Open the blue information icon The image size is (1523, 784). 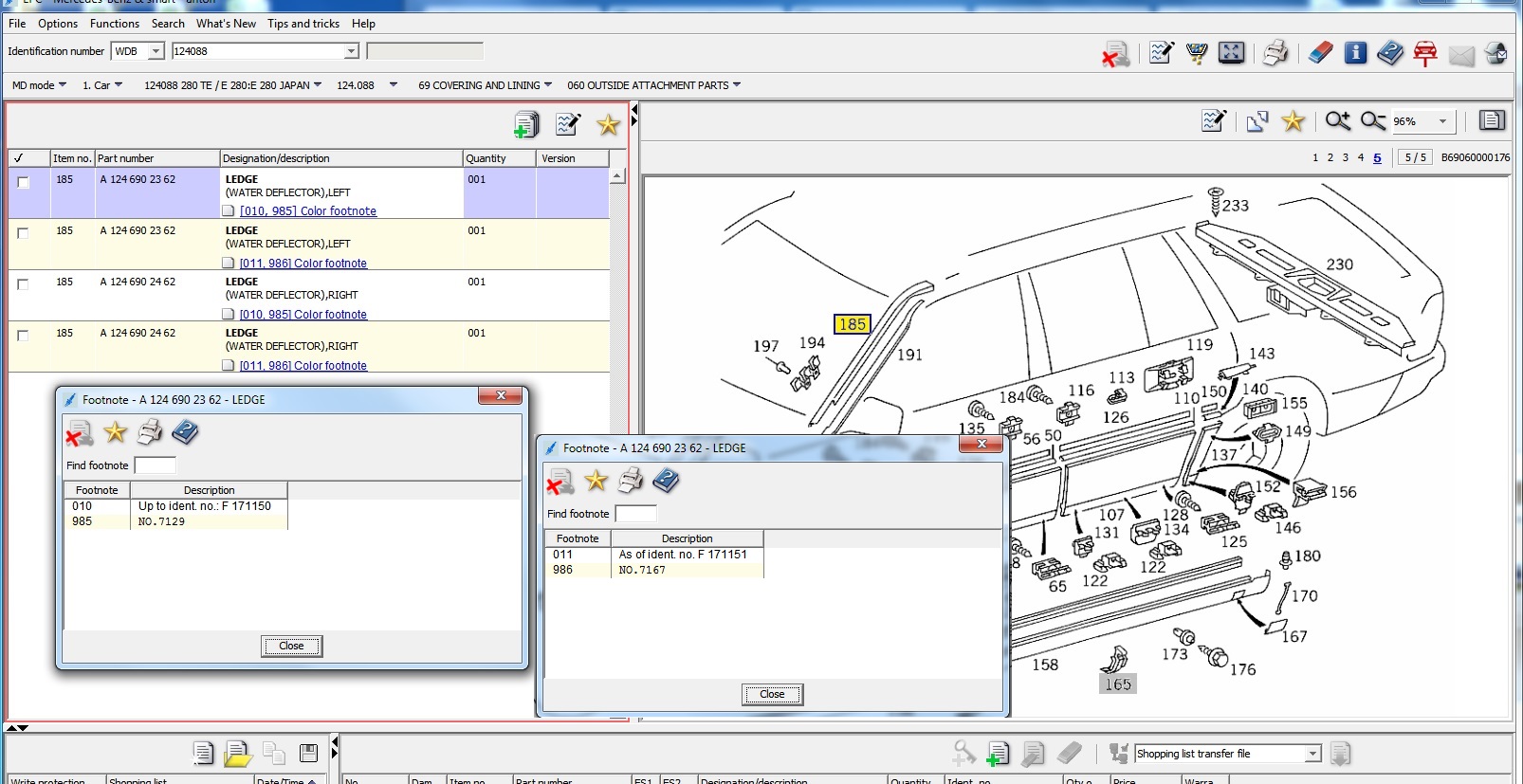(1355, 53)
